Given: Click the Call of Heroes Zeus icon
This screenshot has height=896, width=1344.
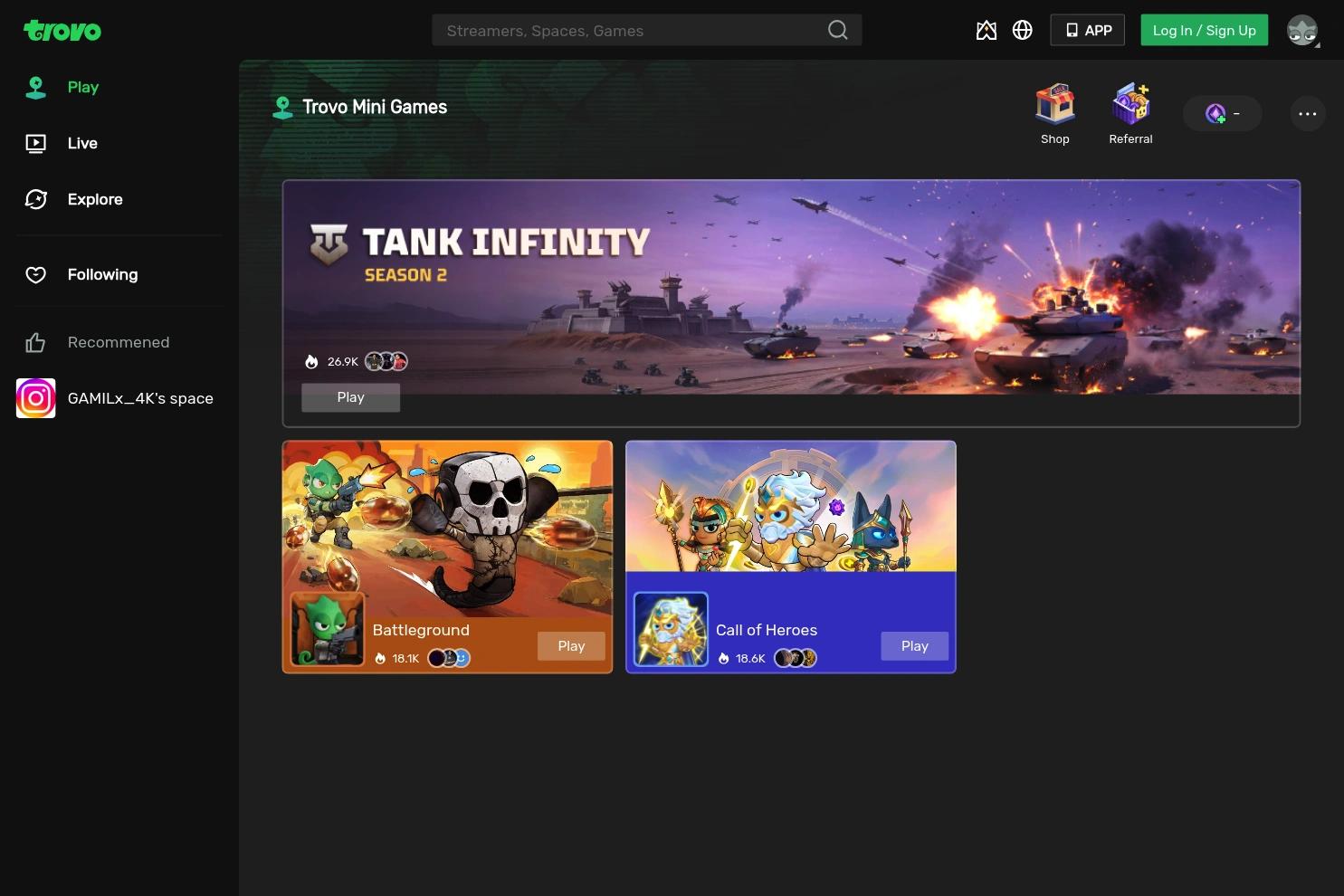Looking at the screenshot, I should 671,629.
